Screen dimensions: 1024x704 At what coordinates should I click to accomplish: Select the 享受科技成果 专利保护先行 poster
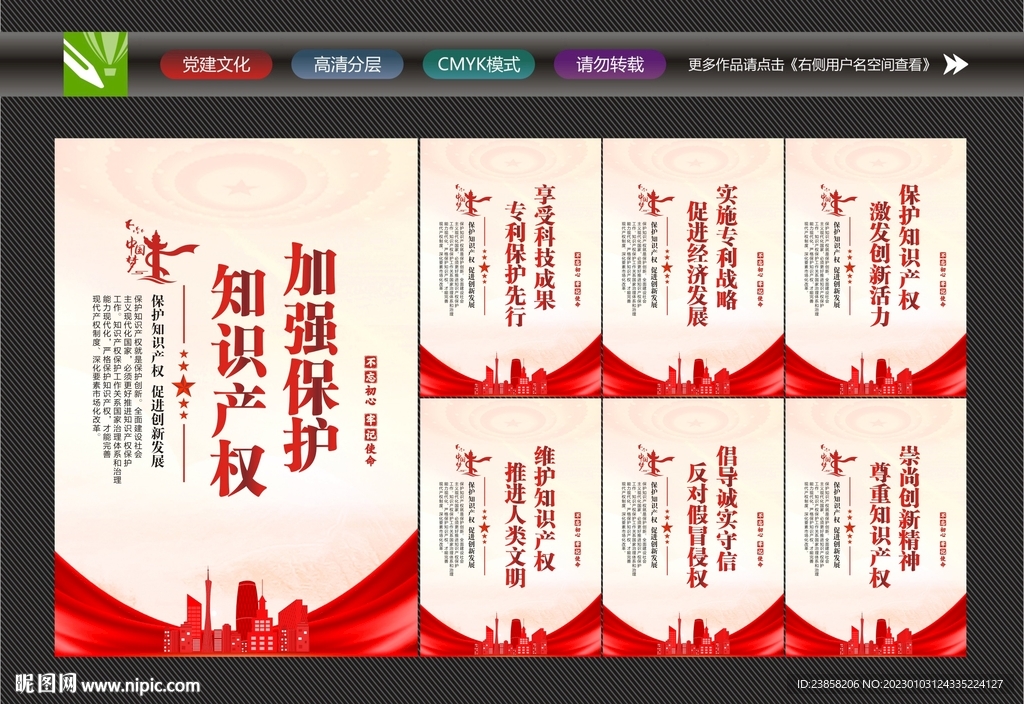coord(510,267)
